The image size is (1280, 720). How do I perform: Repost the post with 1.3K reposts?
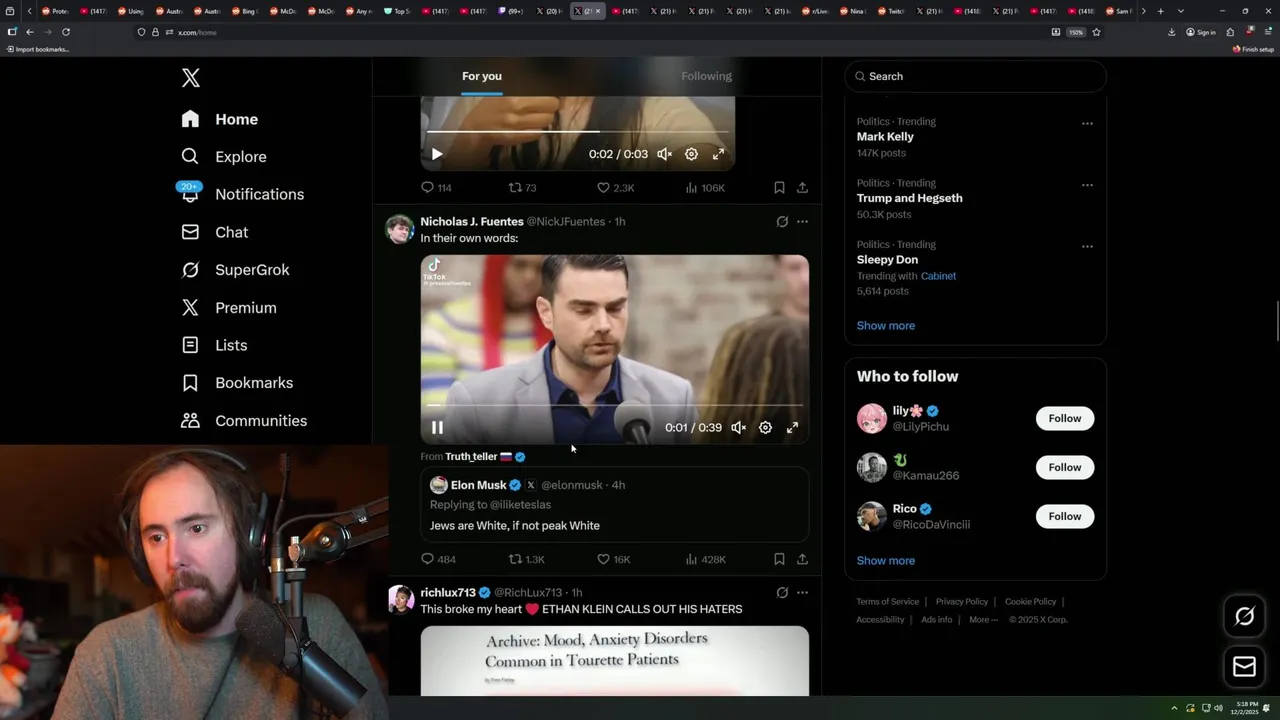pos(526,559)
